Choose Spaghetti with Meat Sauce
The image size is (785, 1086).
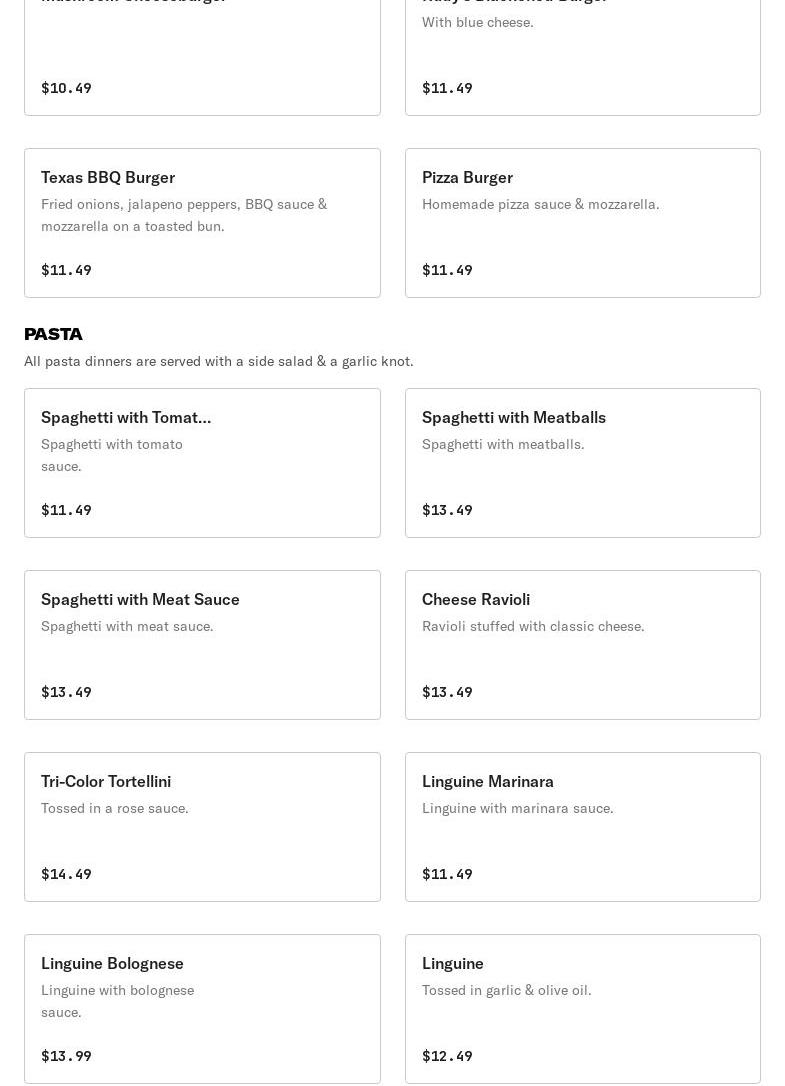tap(202, 644)
